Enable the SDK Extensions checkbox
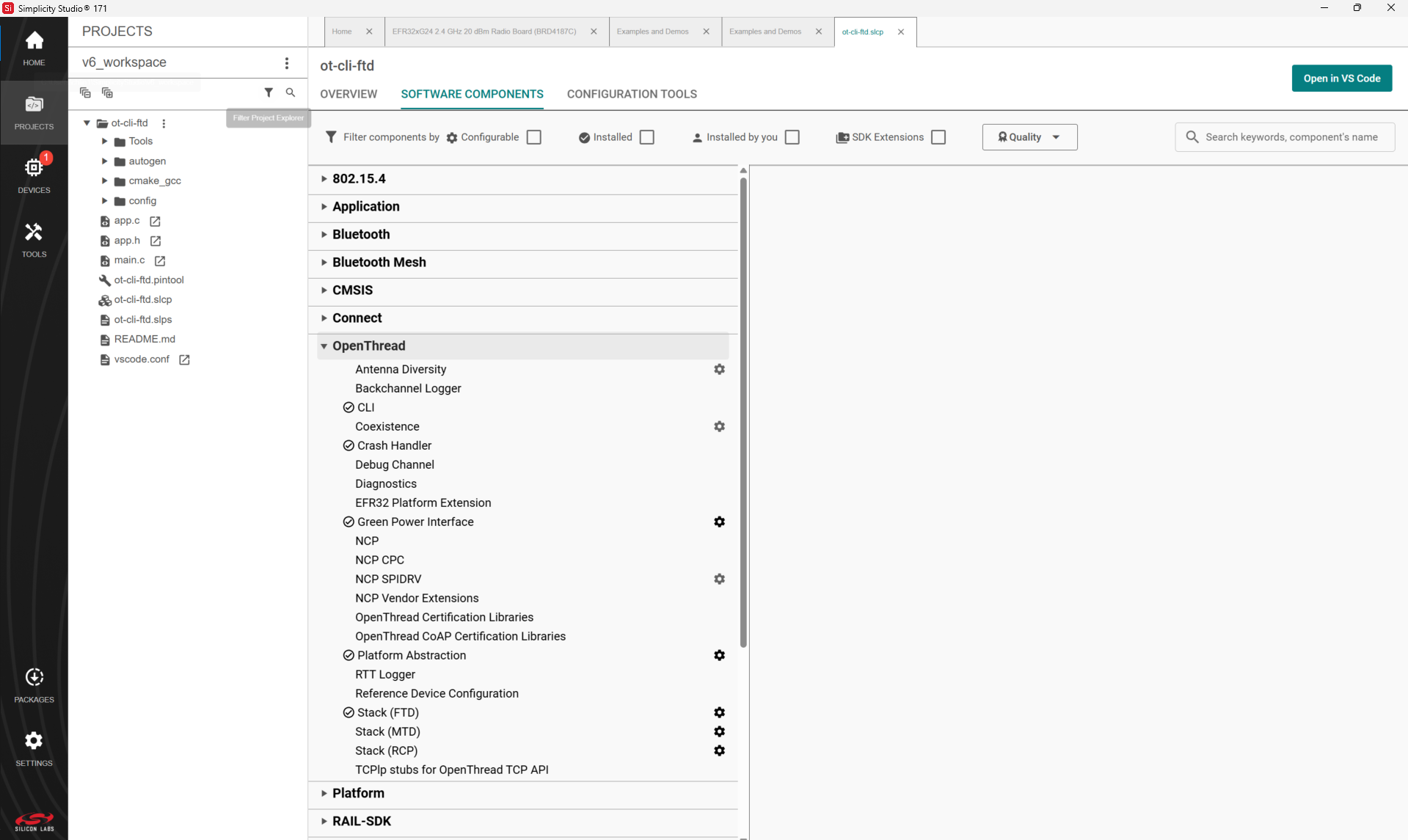 coord(938,136)
